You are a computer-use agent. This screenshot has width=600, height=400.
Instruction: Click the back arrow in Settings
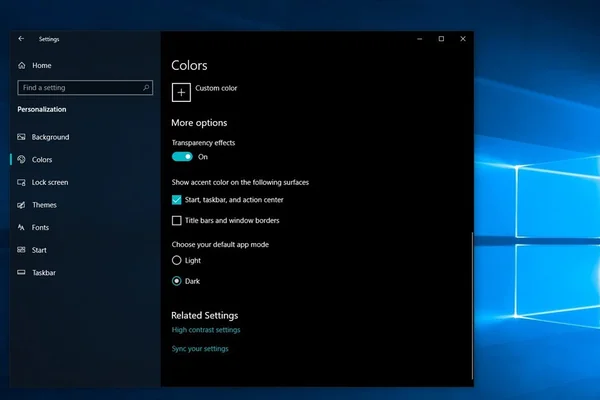coord(21,39)
